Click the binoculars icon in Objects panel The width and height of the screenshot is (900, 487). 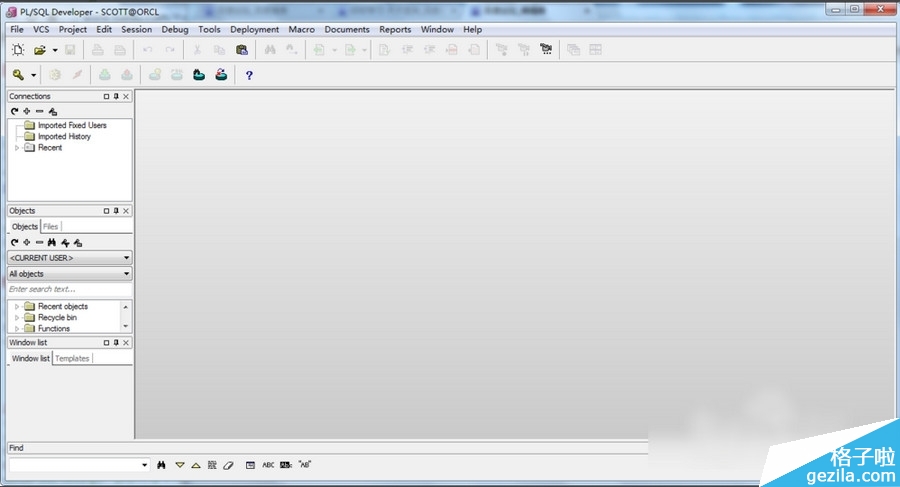(52, 242)
